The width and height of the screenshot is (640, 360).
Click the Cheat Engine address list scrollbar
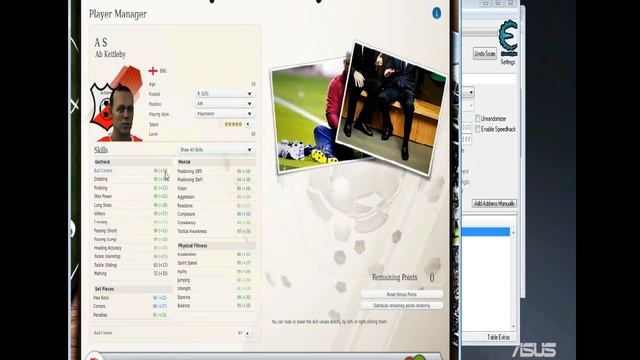click(513, 280)
